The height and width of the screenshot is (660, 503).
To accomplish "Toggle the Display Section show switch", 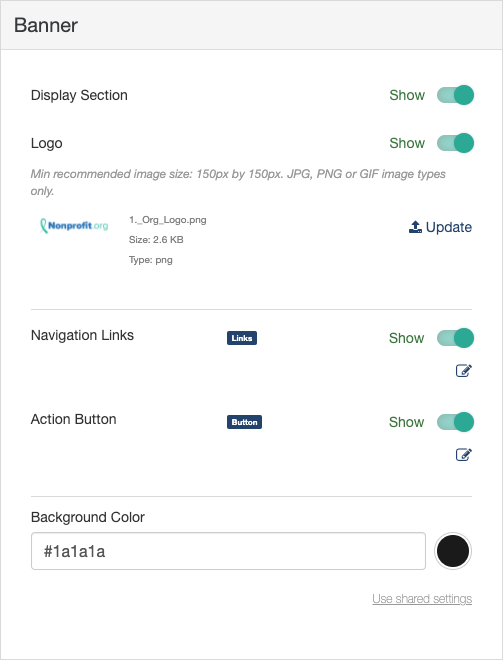I will pos(455,95).
